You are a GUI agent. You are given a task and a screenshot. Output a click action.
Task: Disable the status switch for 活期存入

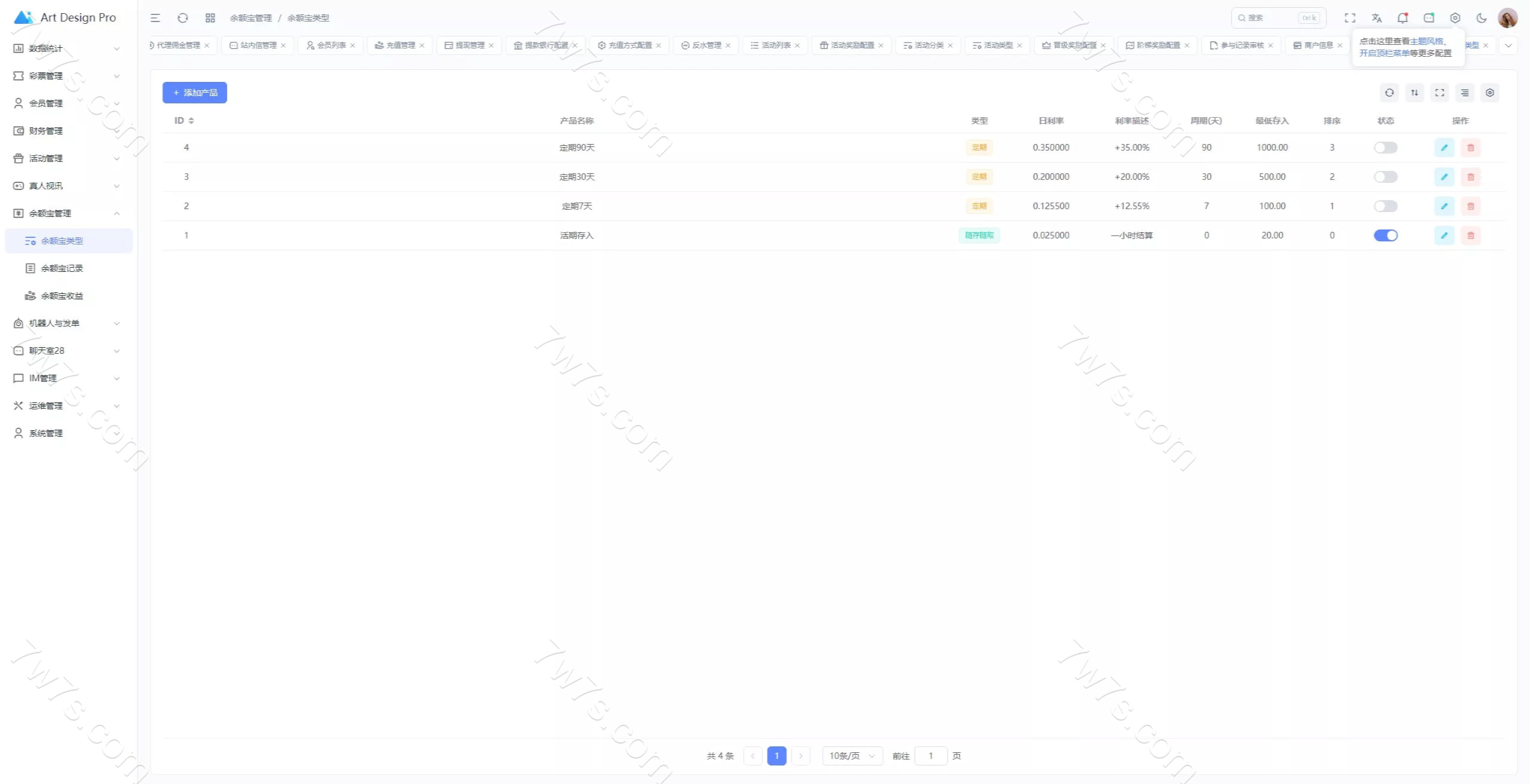[1385, 235]
